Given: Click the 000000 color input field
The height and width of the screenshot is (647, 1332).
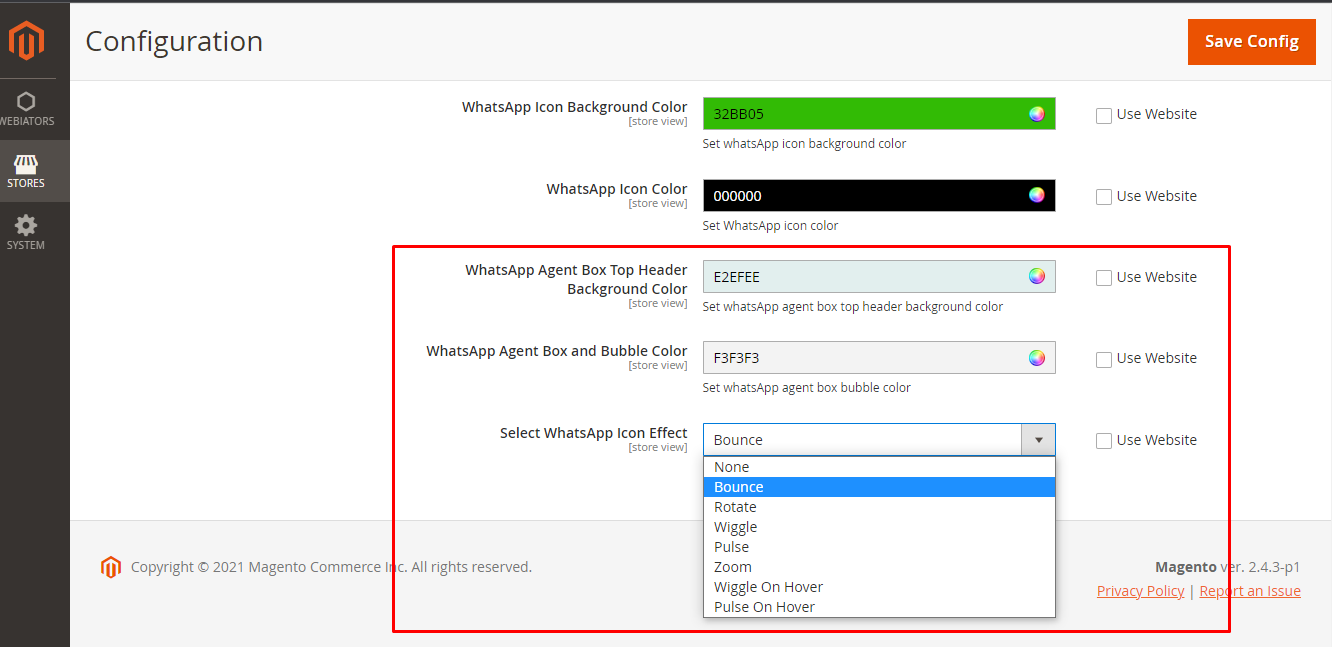Looking at the screenshot, I should point(879,195).
